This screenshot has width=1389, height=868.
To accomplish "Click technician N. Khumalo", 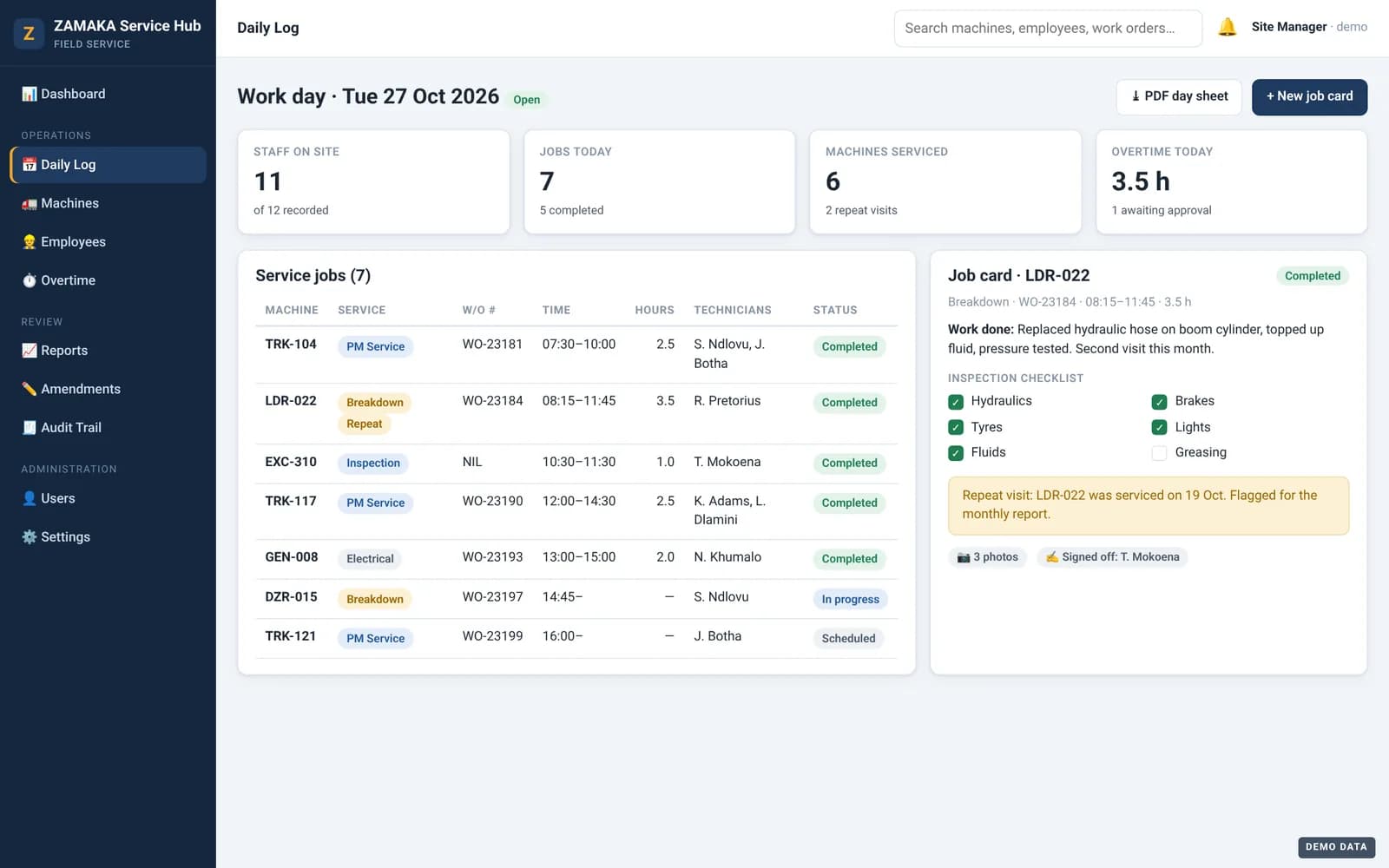I will (727, 557).
